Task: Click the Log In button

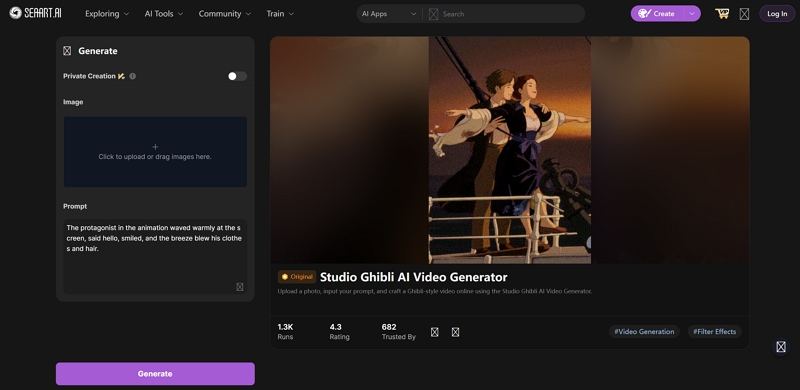Action: tap(777, 14)
